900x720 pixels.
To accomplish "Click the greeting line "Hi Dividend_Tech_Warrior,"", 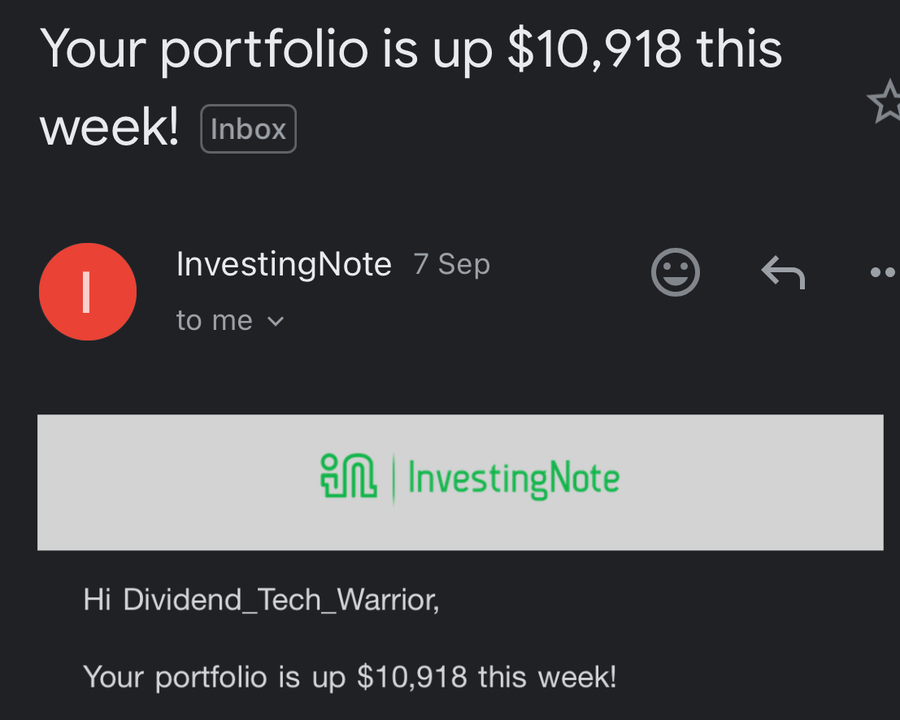I will [x=261, y=600].
